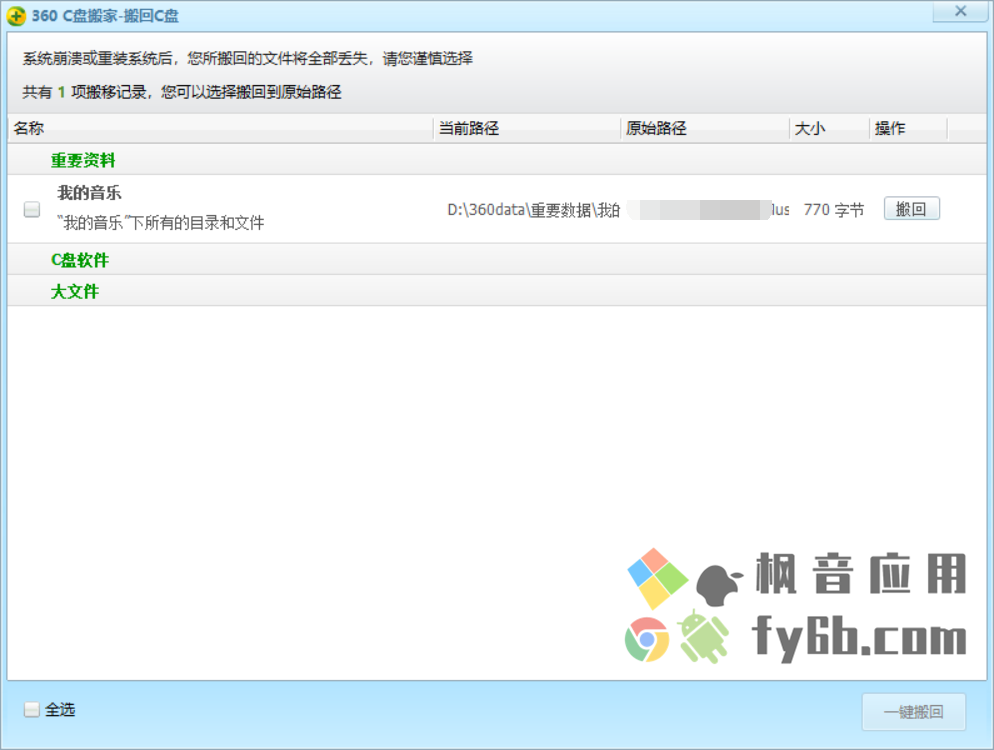Image resolution: width=994 pixels, height=750 pixels.
Task: Click the 系统崩溃或重装系统后 warning text
Action: (247, 58)
